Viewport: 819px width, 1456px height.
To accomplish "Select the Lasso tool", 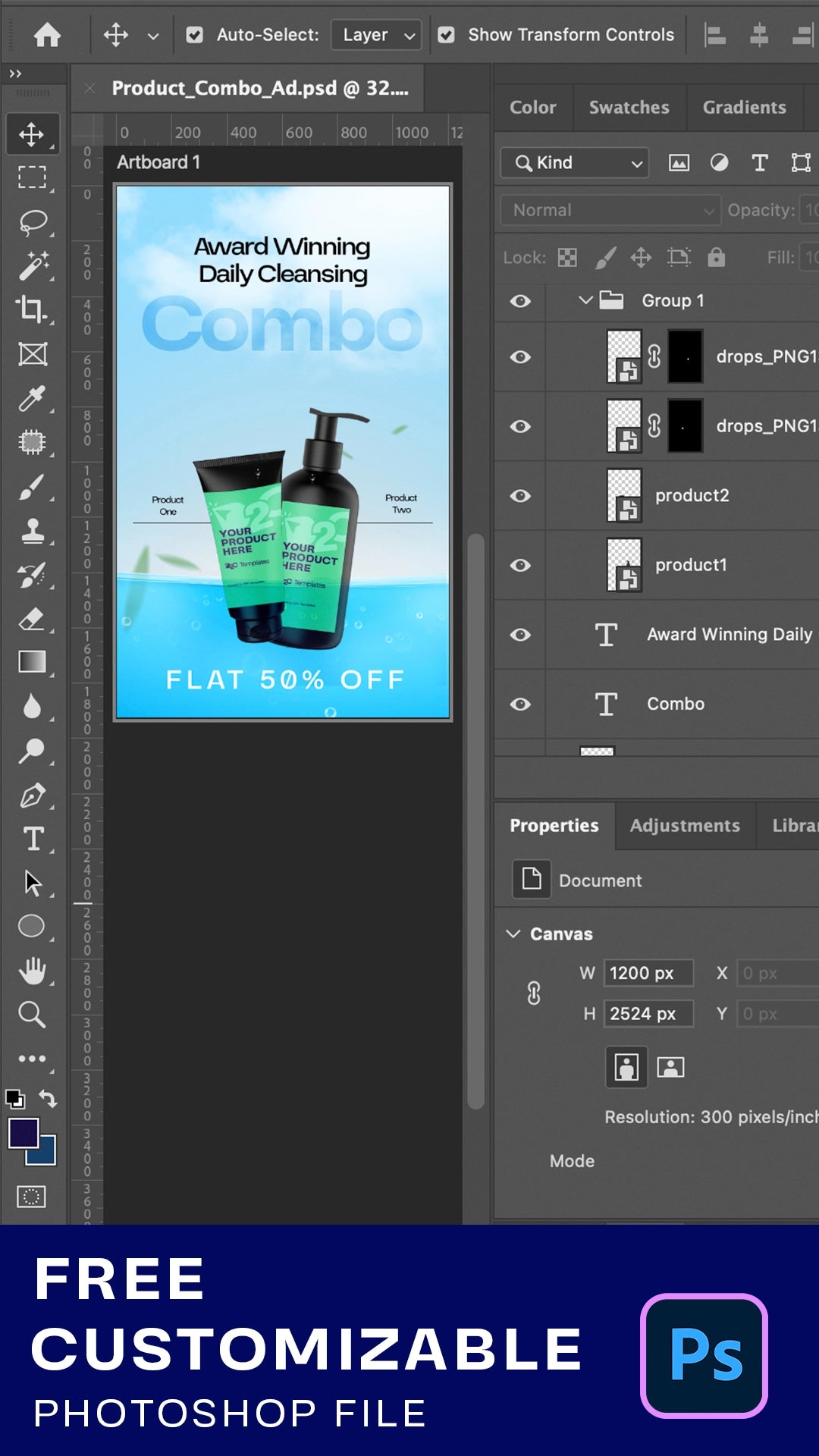I will (x=32, y=222).
